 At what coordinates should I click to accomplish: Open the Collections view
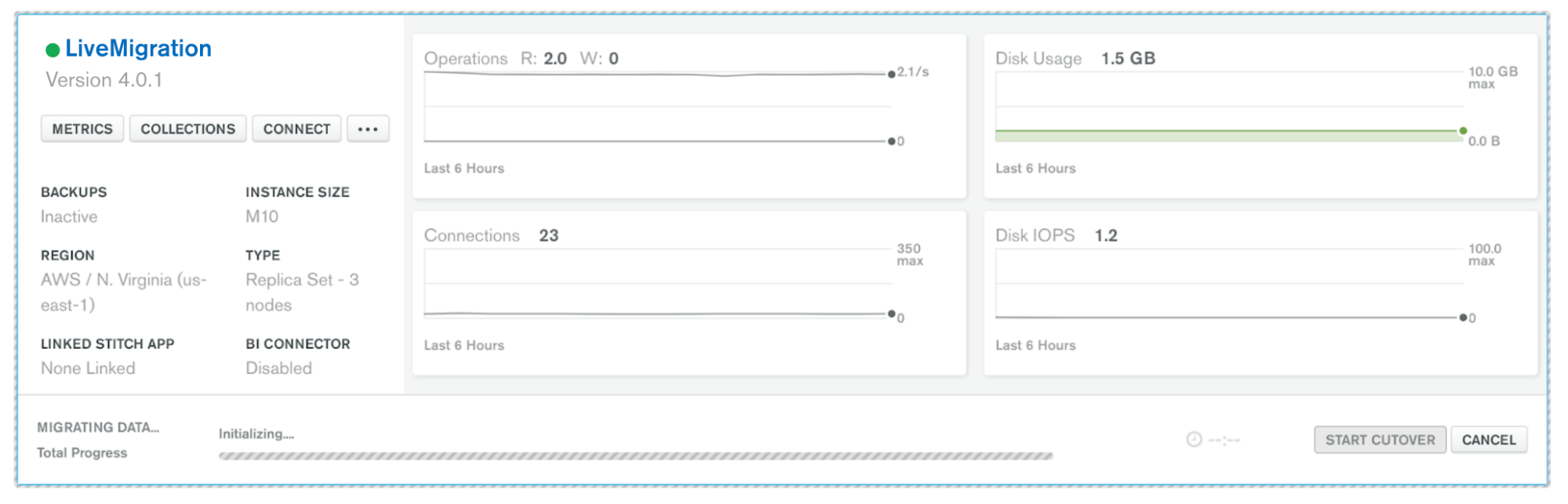click(x=187, y=129)
